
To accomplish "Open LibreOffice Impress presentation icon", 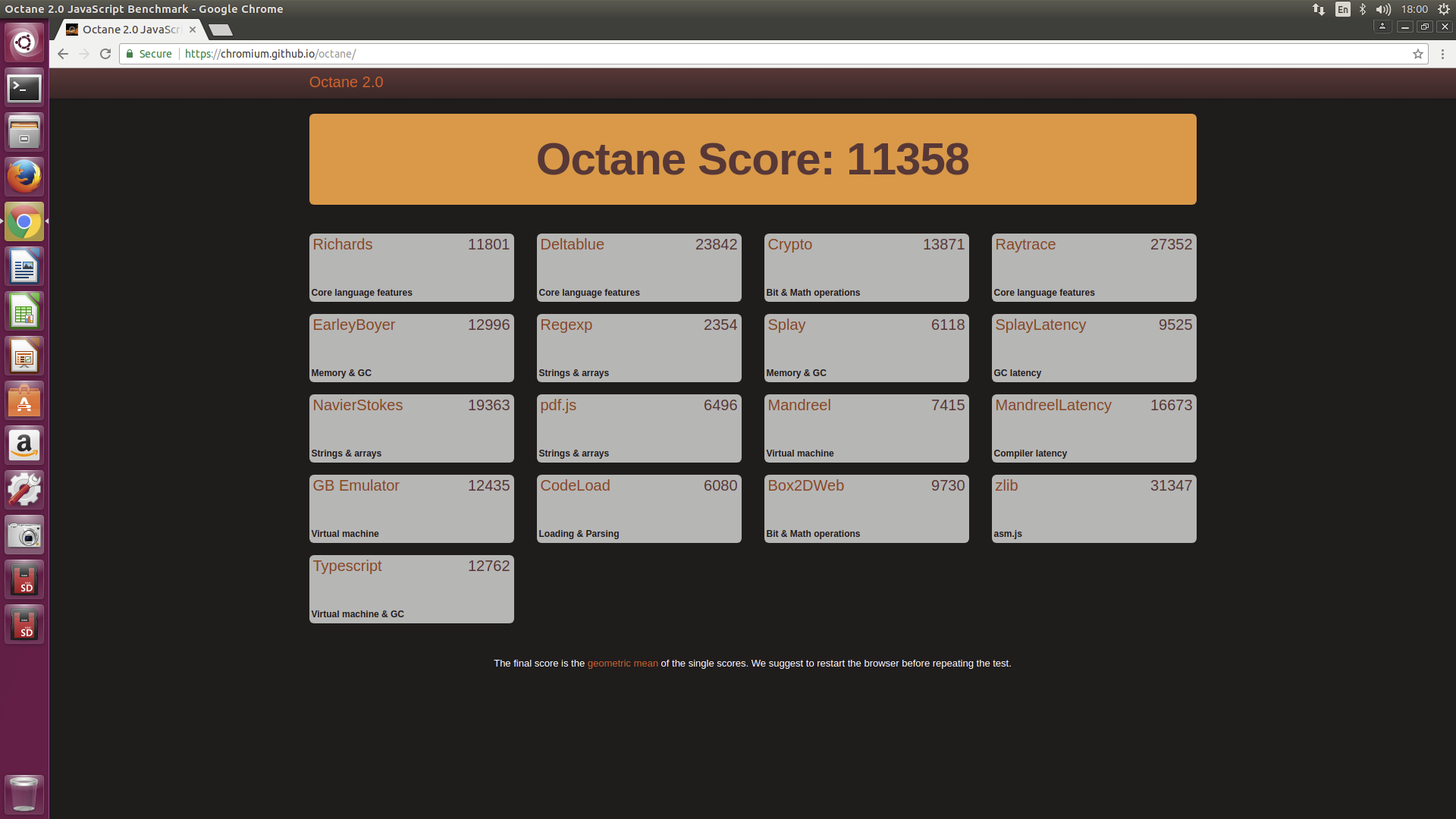I will pos(24,356).
